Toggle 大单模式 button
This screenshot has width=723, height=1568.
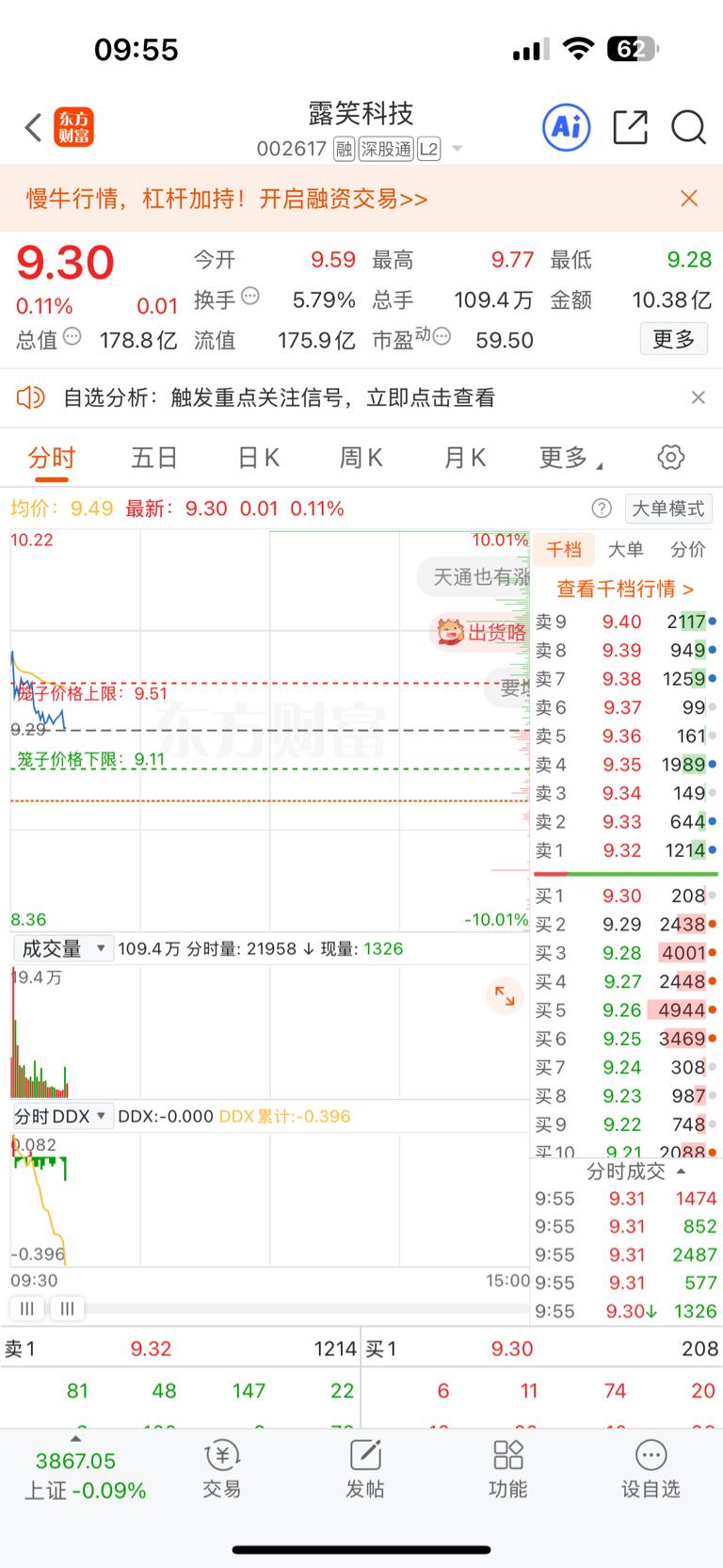coord(668,509)
